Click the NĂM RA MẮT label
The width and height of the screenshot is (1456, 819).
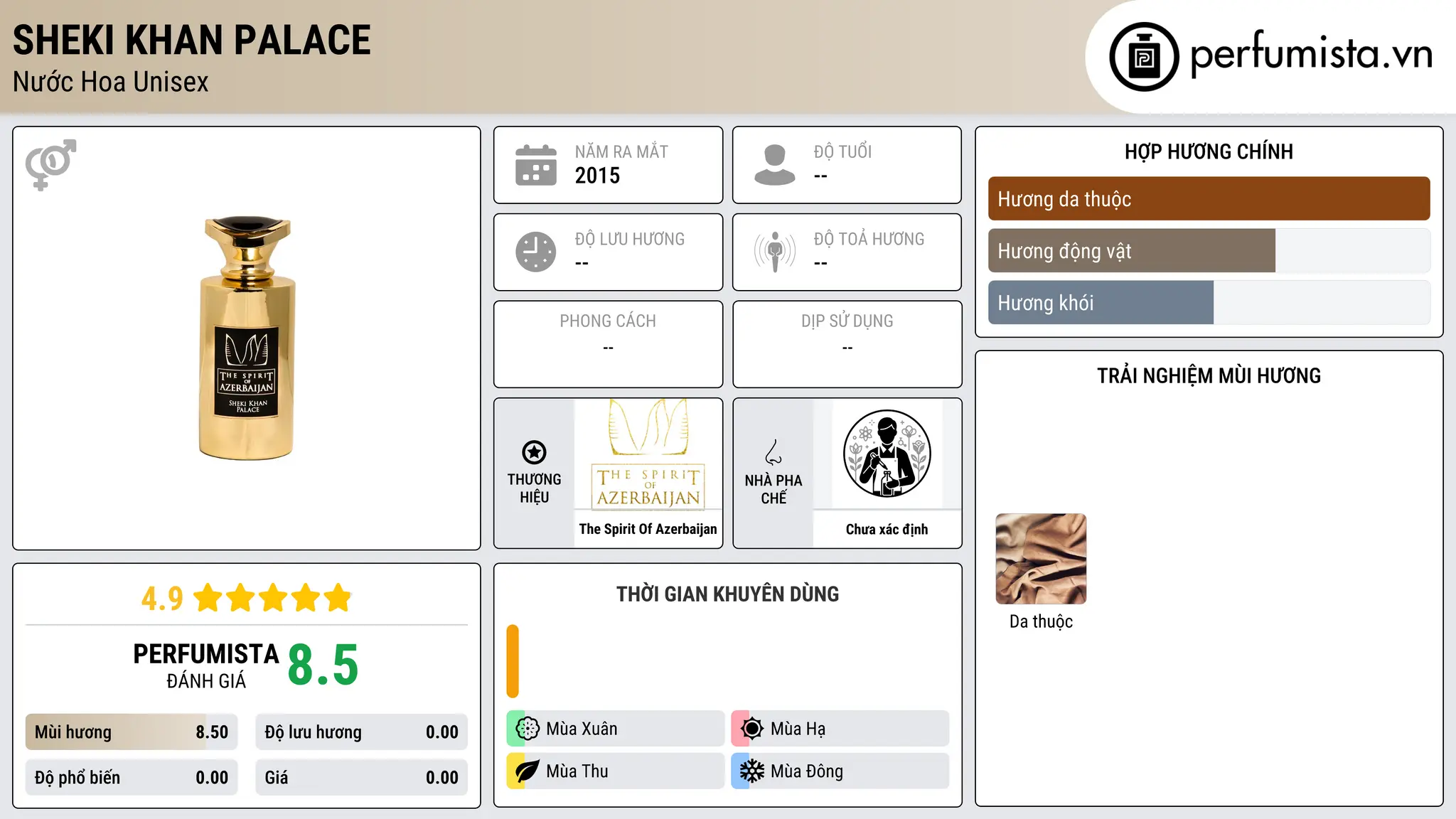tap(621, 151)
